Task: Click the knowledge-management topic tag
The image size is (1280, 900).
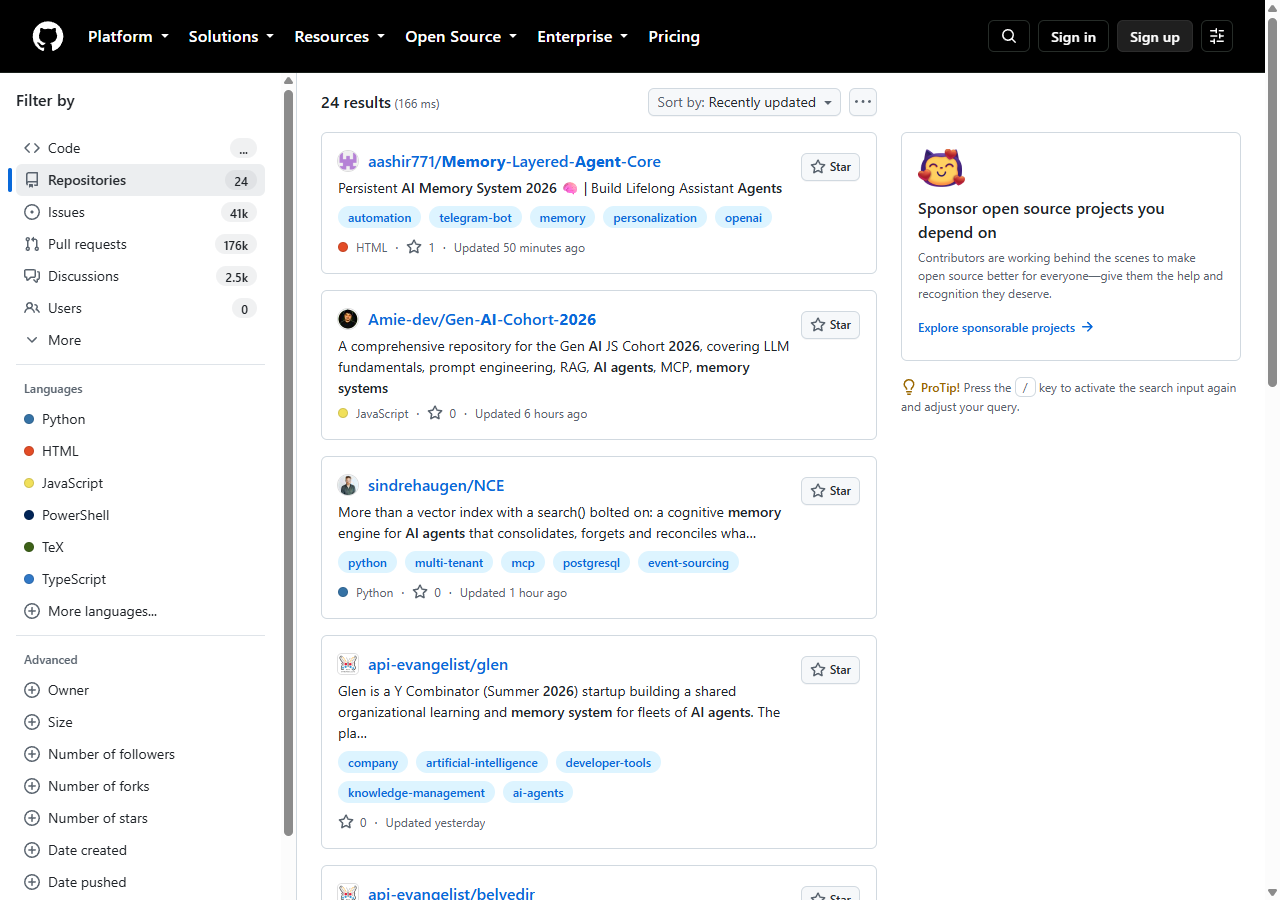Action: pos(416,792)
